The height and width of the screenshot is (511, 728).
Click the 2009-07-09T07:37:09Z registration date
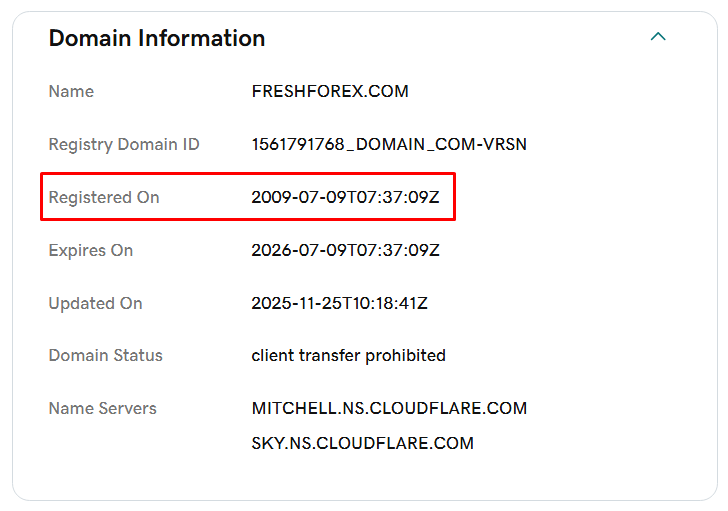[x=345, y=197]
